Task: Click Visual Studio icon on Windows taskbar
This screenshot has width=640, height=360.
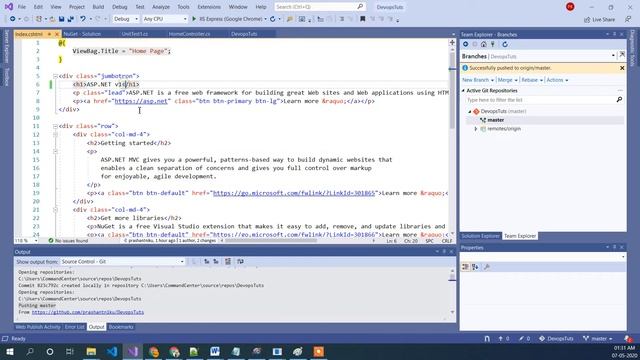Action: (133, 351)
